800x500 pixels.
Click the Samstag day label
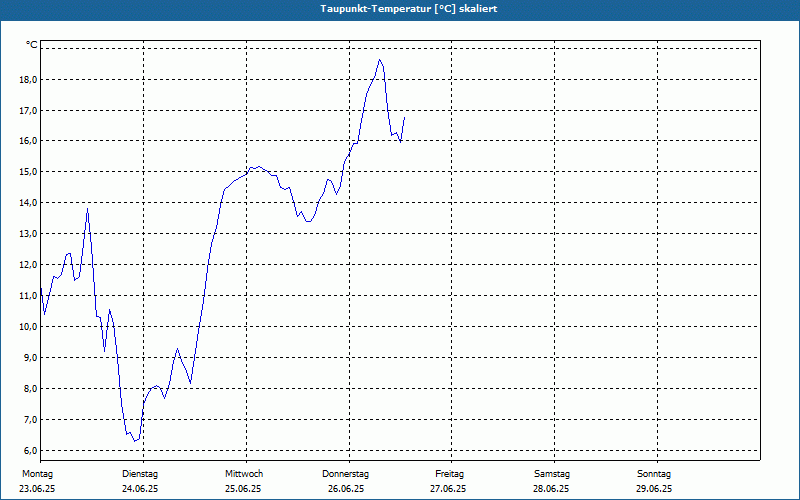(x=552, y=474)
